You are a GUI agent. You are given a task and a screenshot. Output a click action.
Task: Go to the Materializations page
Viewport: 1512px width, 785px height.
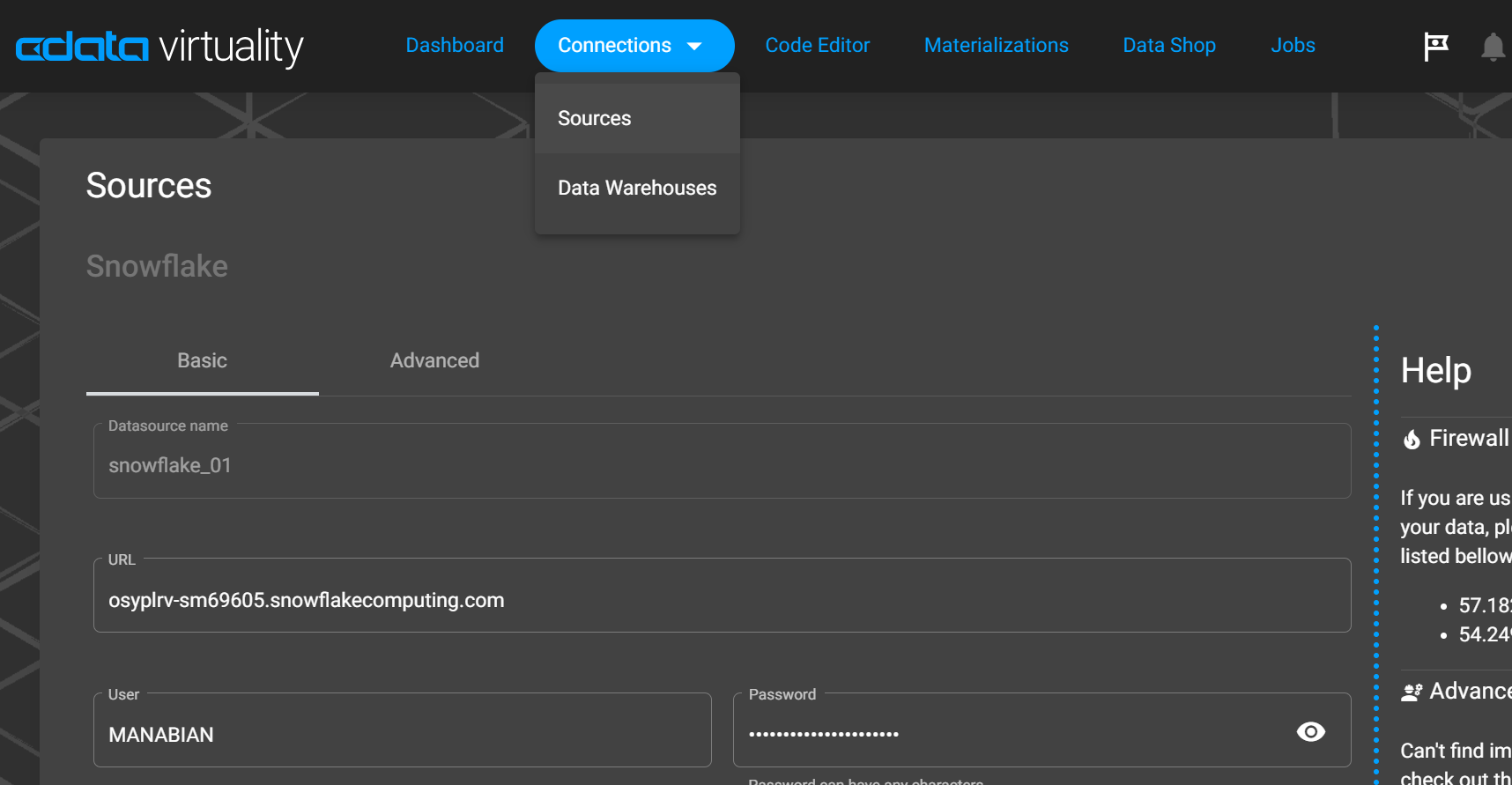pos(996,45)
